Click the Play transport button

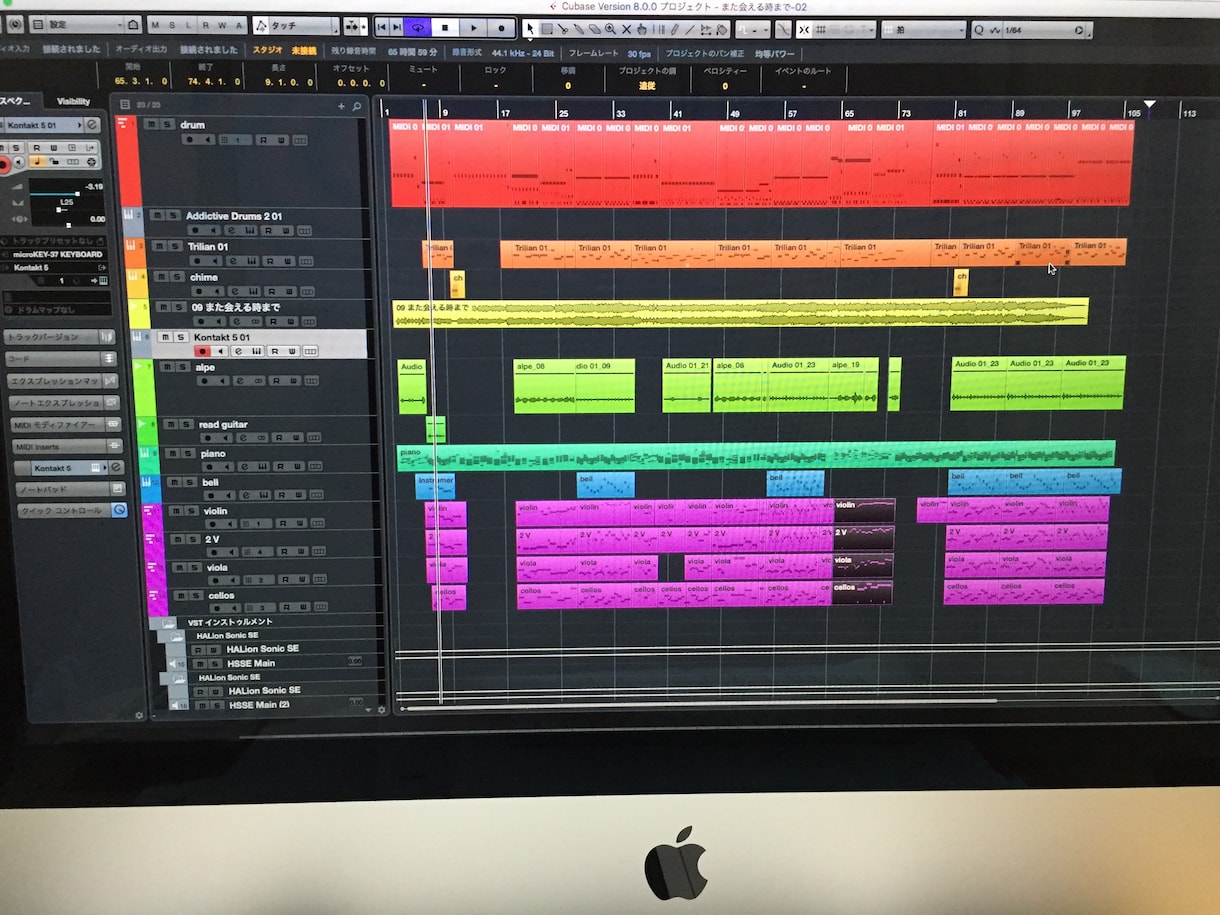474,28
